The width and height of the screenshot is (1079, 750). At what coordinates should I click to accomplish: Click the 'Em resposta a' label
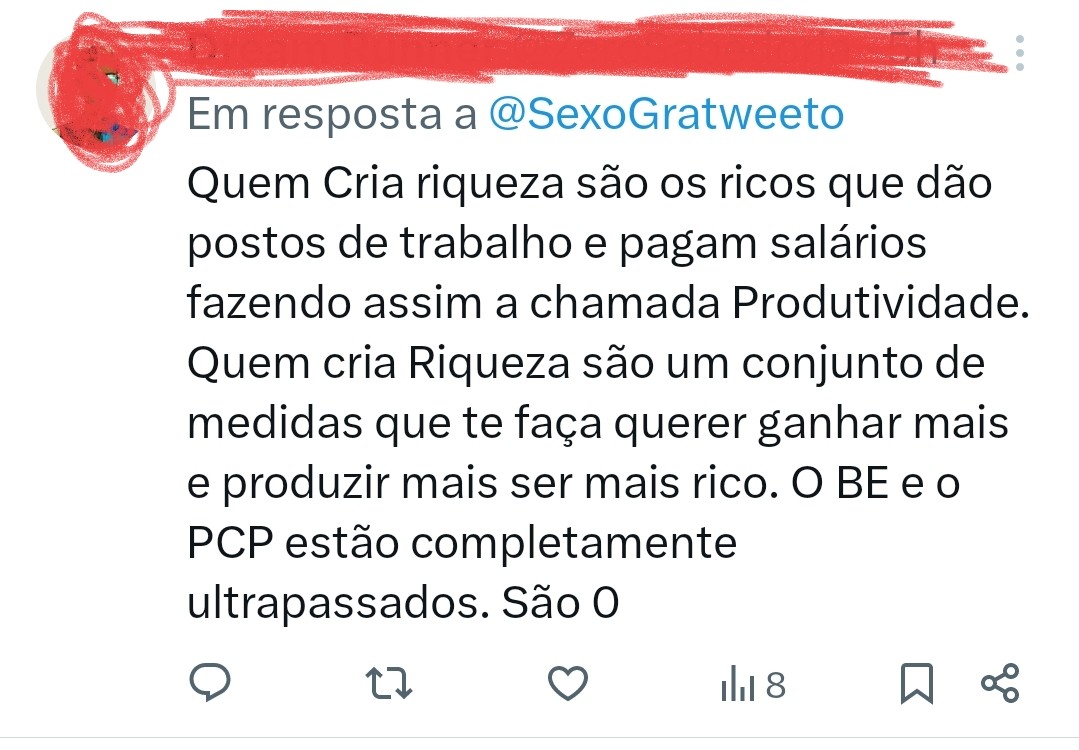pyautogui.click(x=332, y=114)
